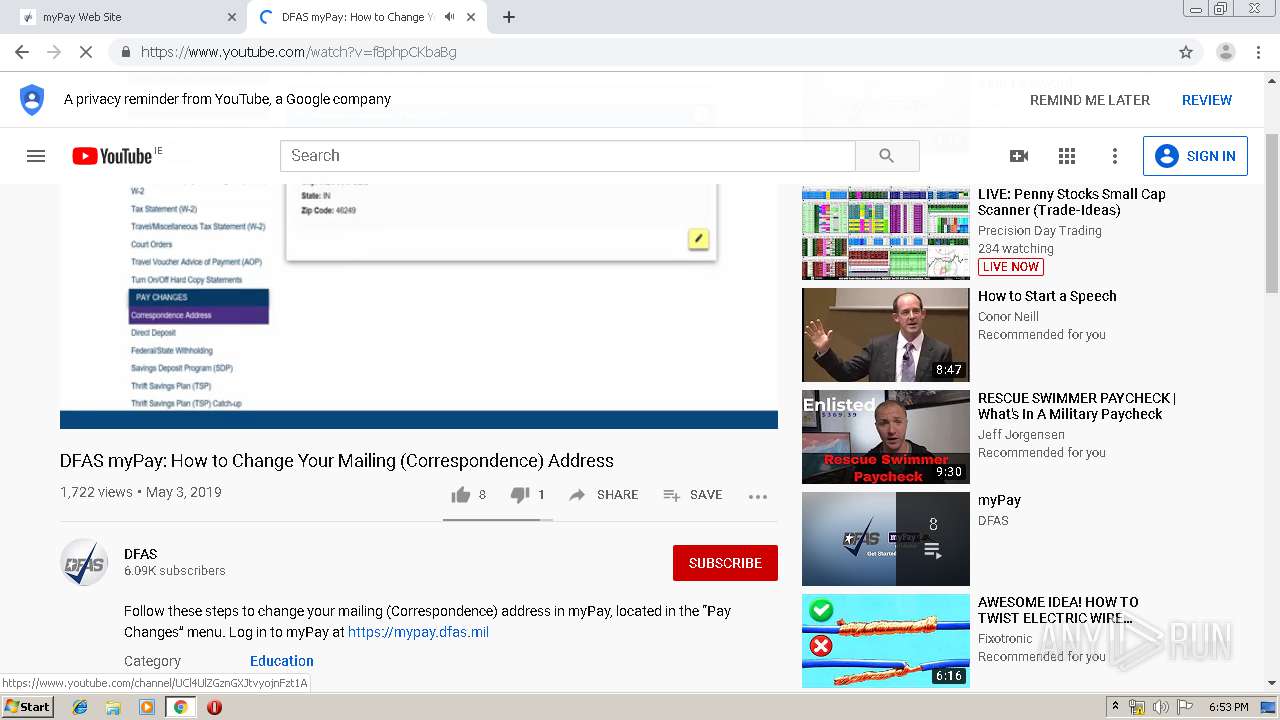The image size is (1280, 720).
Task: Open the DFAS channel name link
Action: [x=140, y=554]
